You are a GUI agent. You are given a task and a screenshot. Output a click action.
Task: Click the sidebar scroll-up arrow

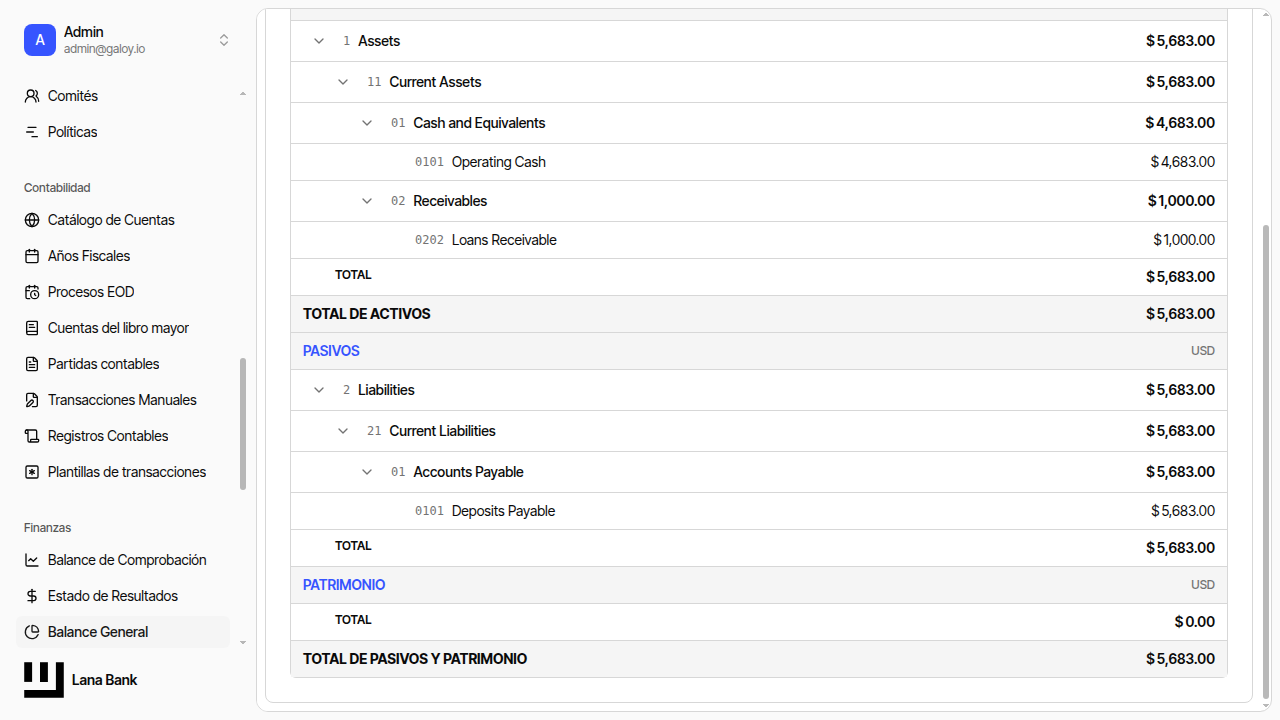(243, 94)
